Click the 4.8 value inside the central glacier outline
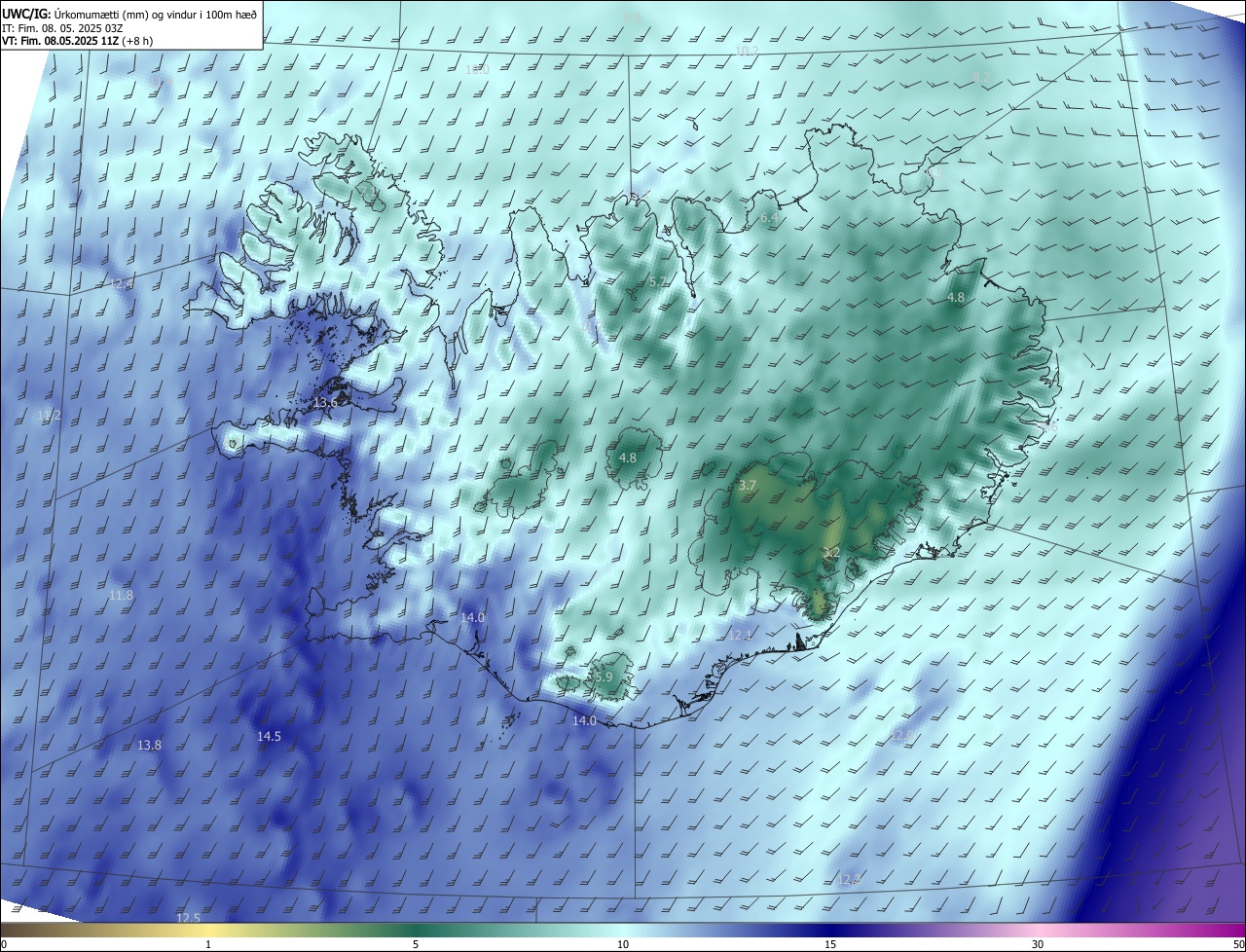Image resolution: width=1246 pixels, height=952 pixels. click(628, 458)
